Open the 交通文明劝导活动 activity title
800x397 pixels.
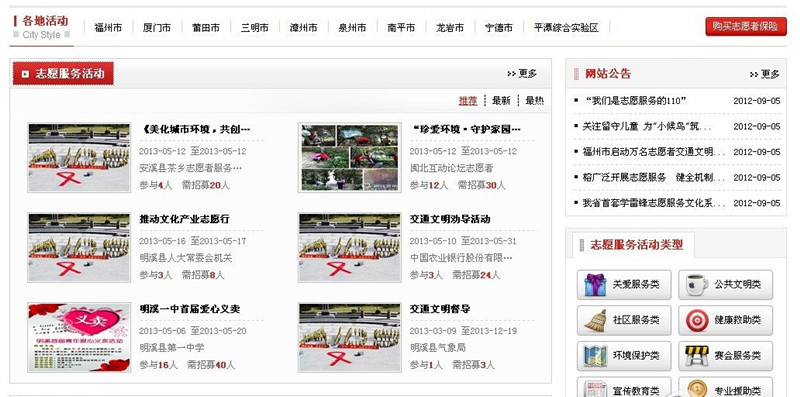450,219
